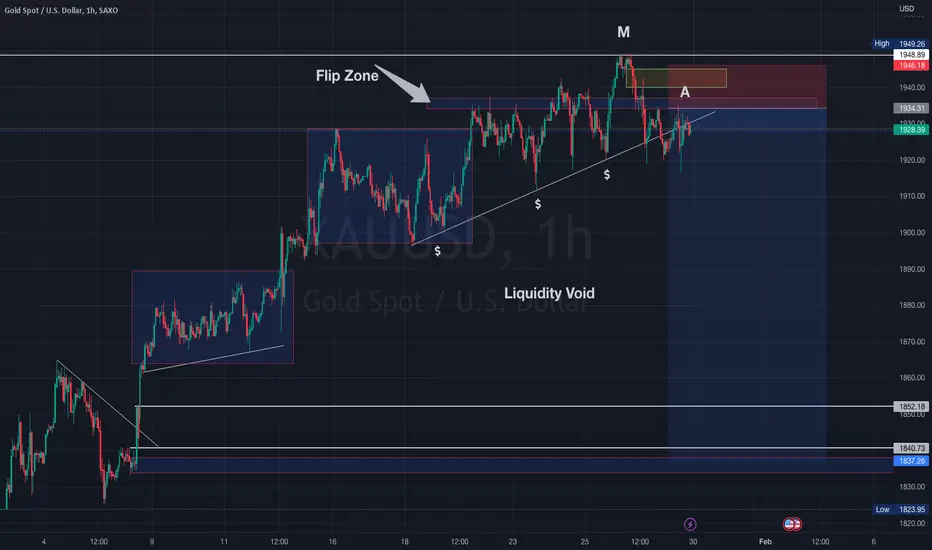Click the 1880.00 price axis value
932x550 pixels.
(912, 305)
